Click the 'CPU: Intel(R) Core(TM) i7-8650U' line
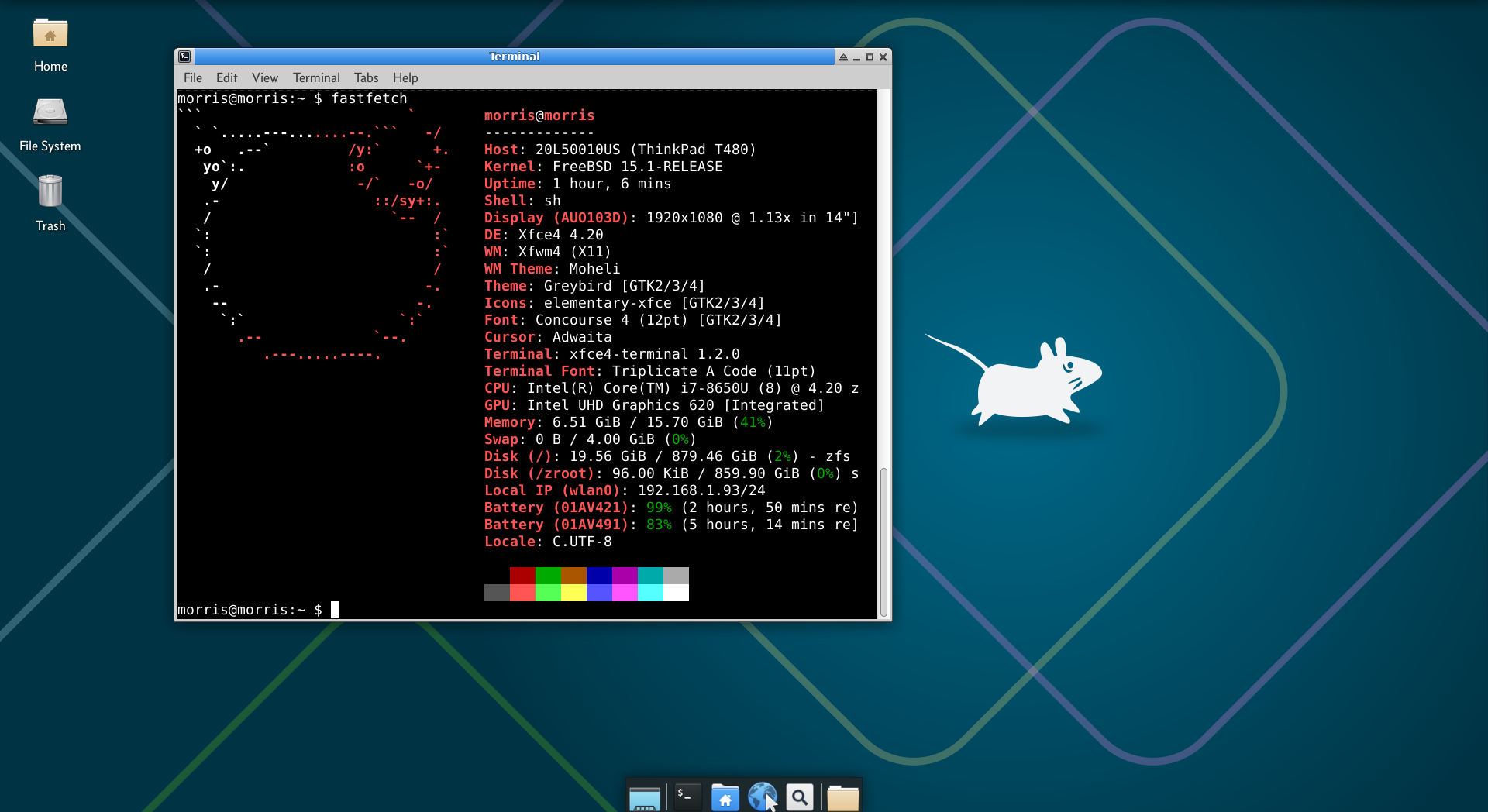 [671, 388]
